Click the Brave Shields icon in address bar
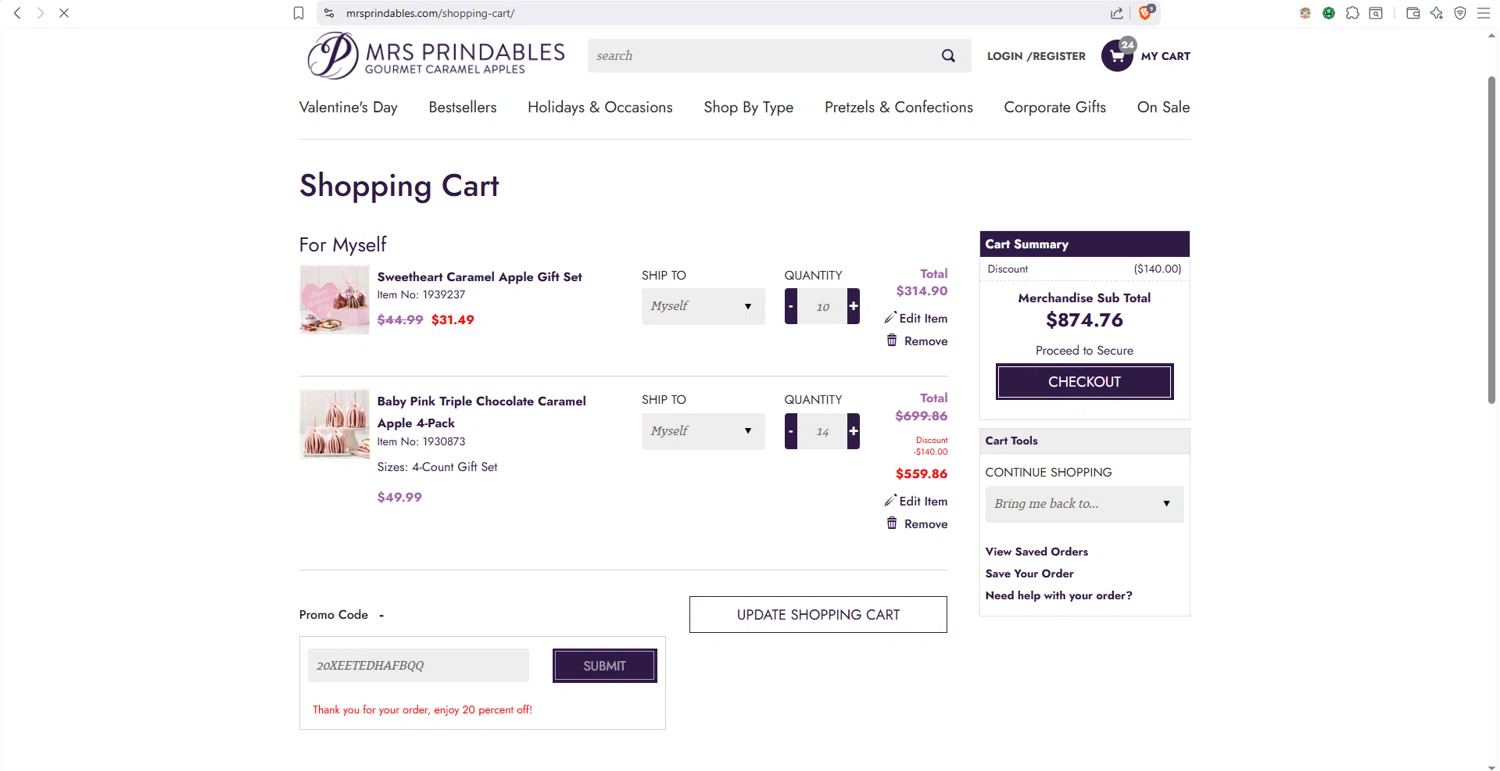1500x771 pixels. [x=1146, y=13]
